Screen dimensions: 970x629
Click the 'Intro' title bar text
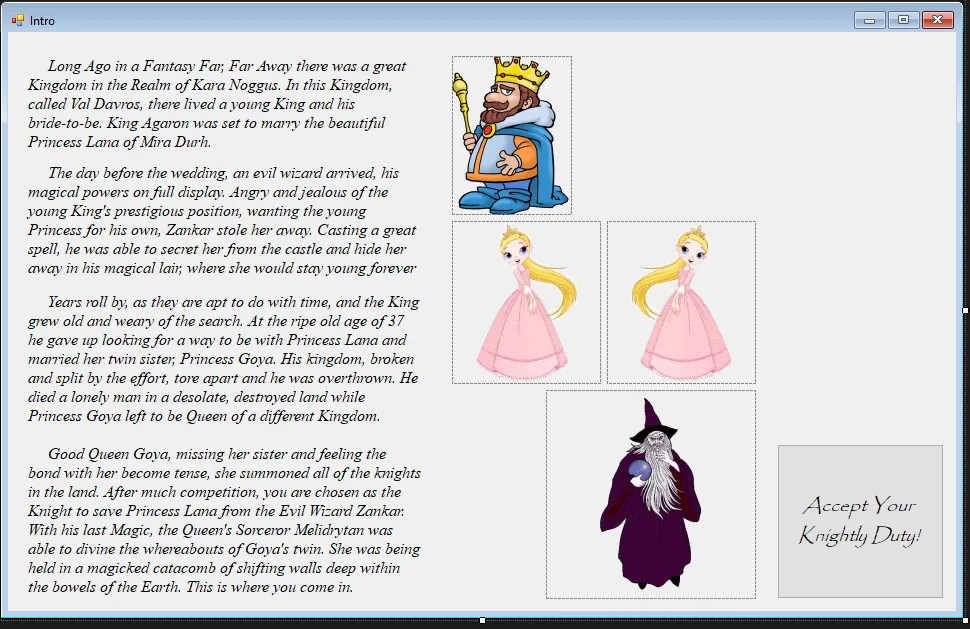[42, 20]
